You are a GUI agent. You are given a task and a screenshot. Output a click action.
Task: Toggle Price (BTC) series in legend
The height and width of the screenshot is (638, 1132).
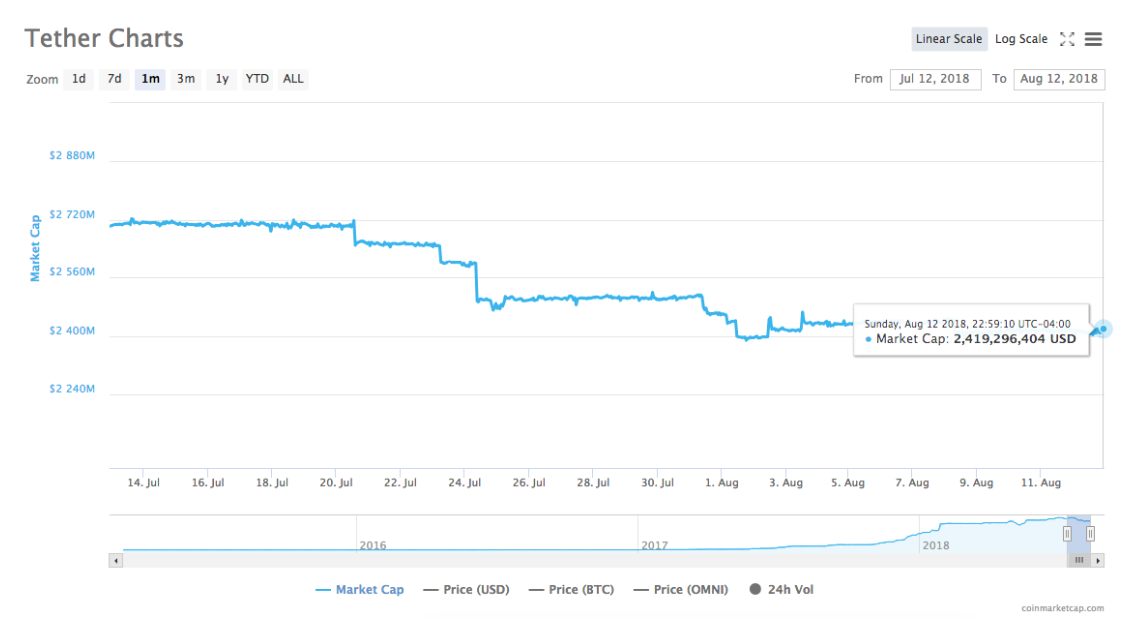coord(571,590)
